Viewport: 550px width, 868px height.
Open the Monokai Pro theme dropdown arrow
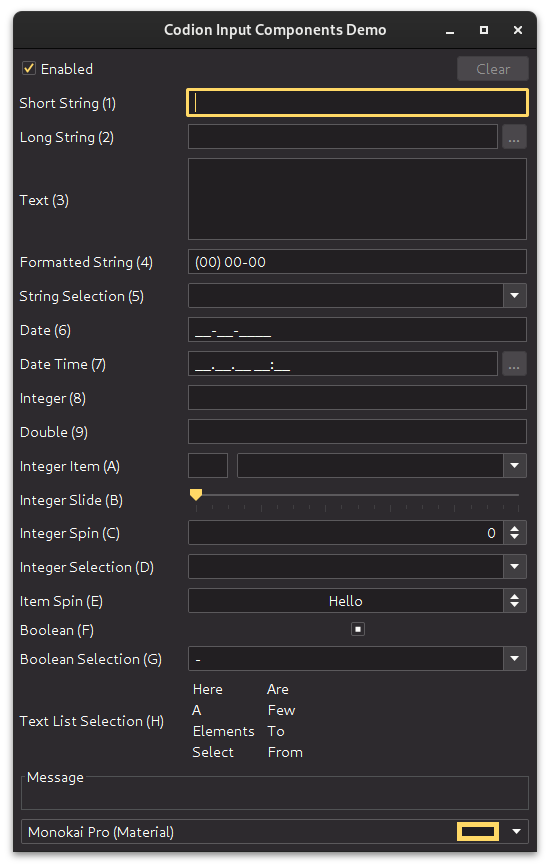coord(516,831)
